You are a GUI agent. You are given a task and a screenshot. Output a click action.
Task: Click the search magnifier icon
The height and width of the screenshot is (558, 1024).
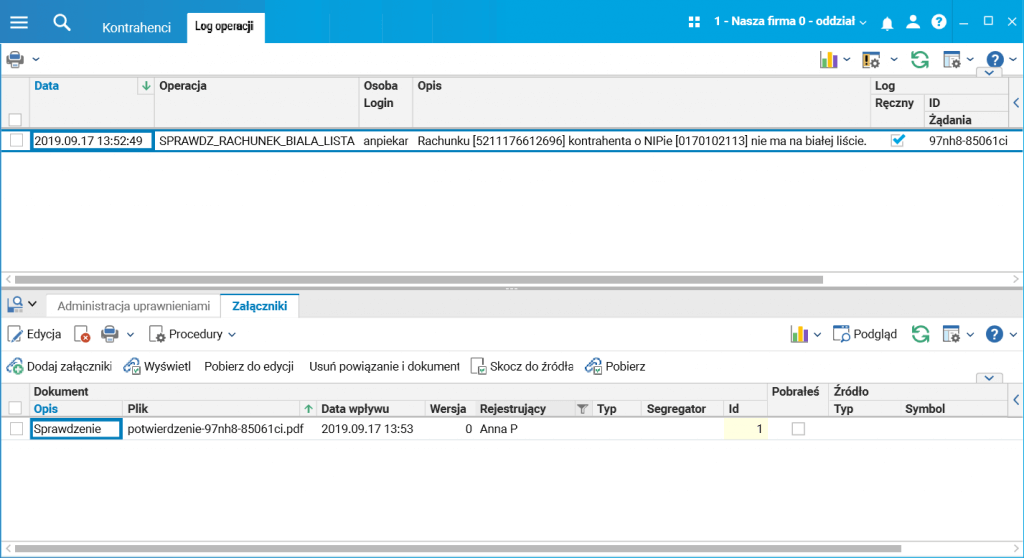[62, 23]
